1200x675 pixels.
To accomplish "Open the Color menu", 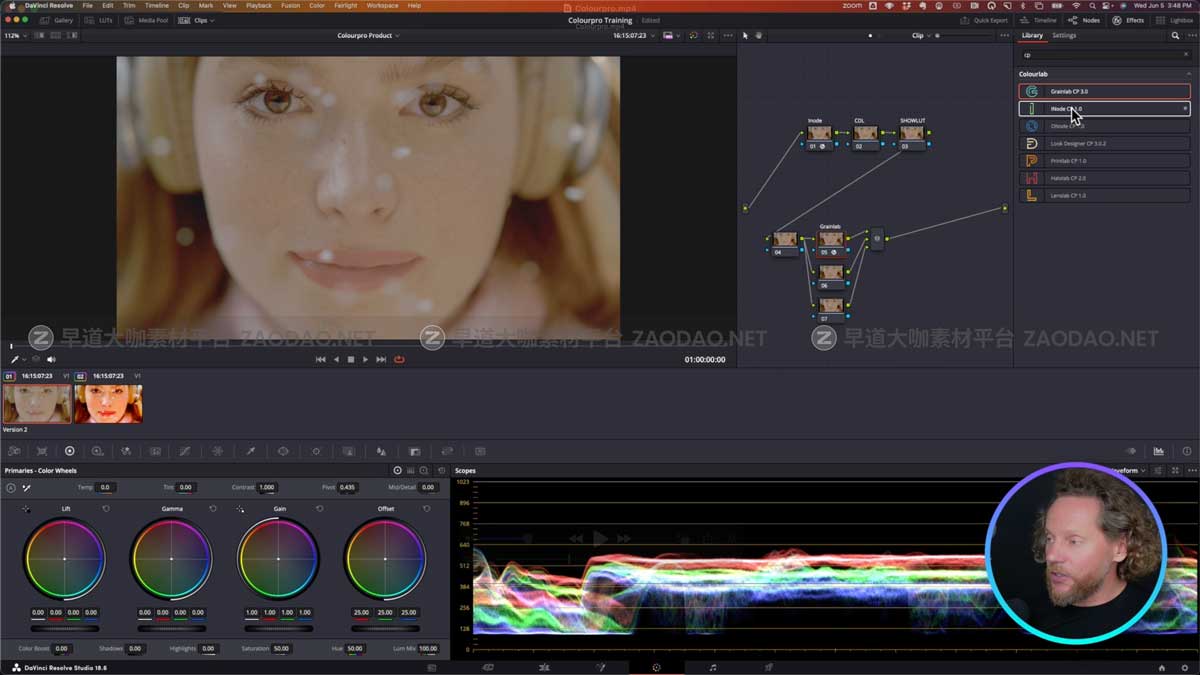I will tap(316, 6).
